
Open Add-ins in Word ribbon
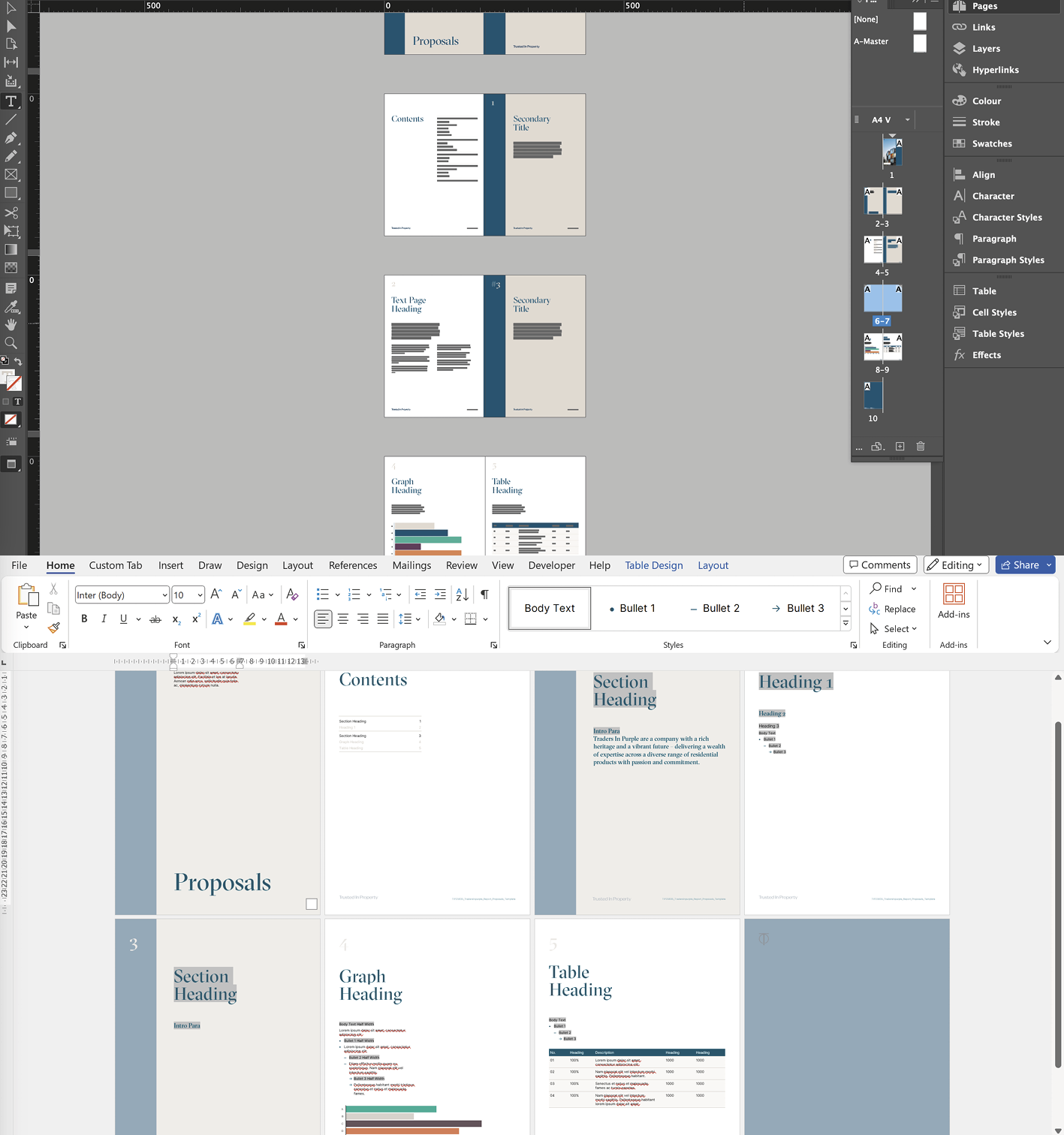[954, 602]
